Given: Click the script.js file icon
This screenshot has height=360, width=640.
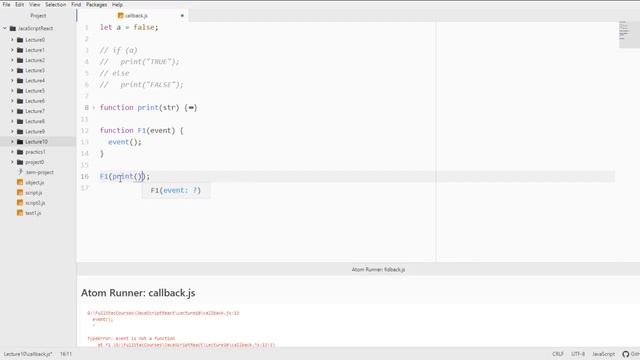Looking at the screenshot, I should 20,193.
